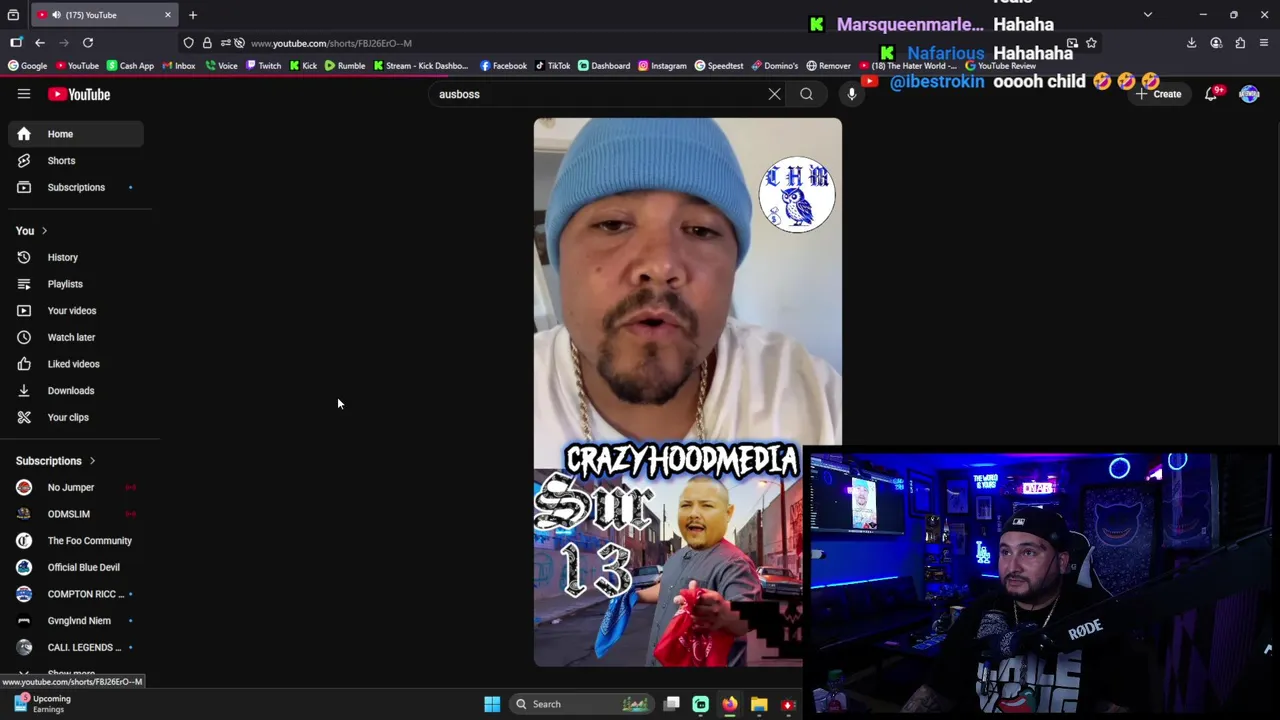Viewport: 1280px width, 720px height.
Task: Open Cash App bookmark
Action: (130, 66)
